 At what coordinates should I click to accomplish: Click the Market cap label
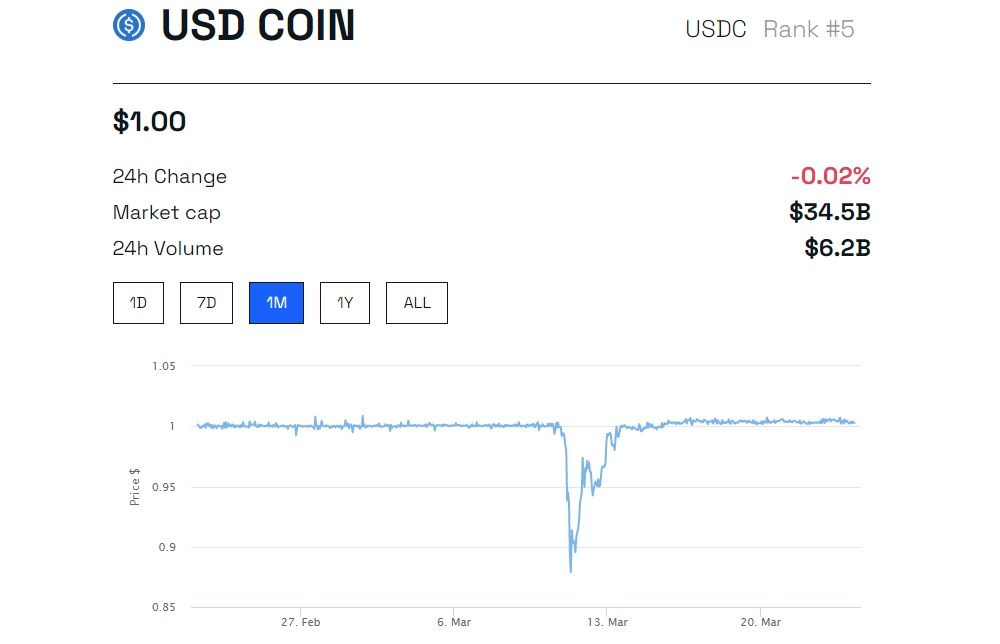(167, 212)
